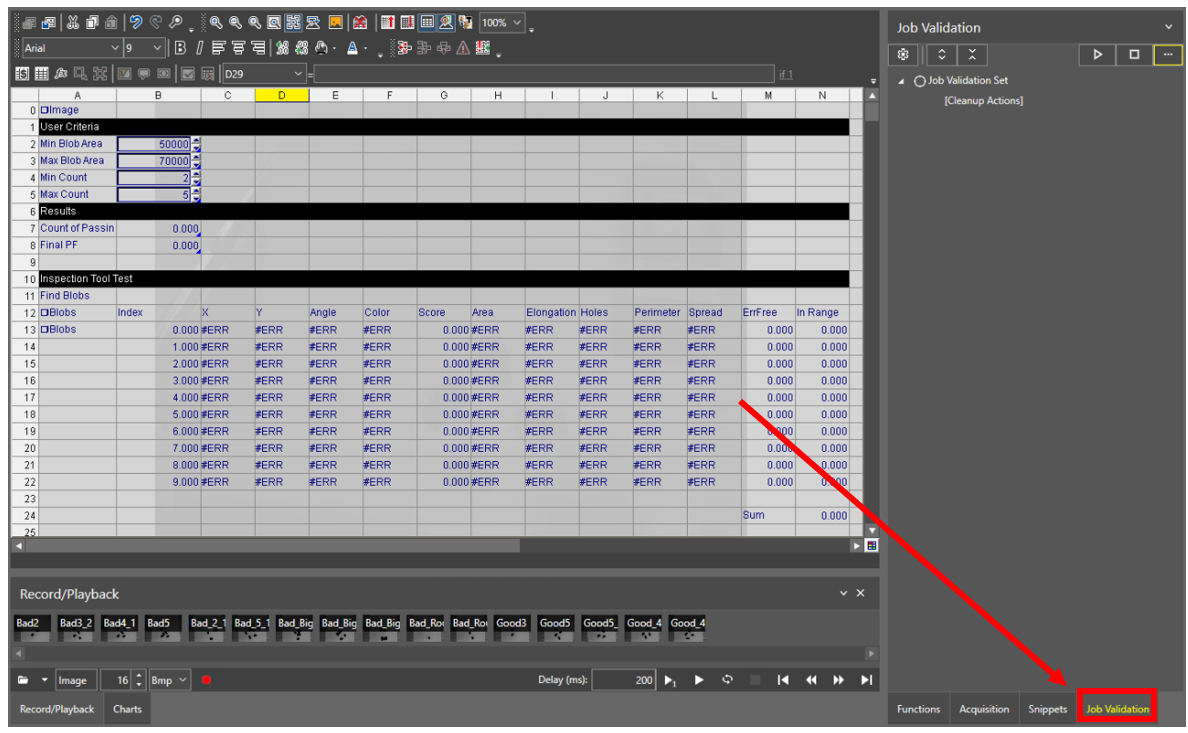Click the Cut scissors icon
The height and width of the screenshot is (733, 1188).
click(72, 22)
